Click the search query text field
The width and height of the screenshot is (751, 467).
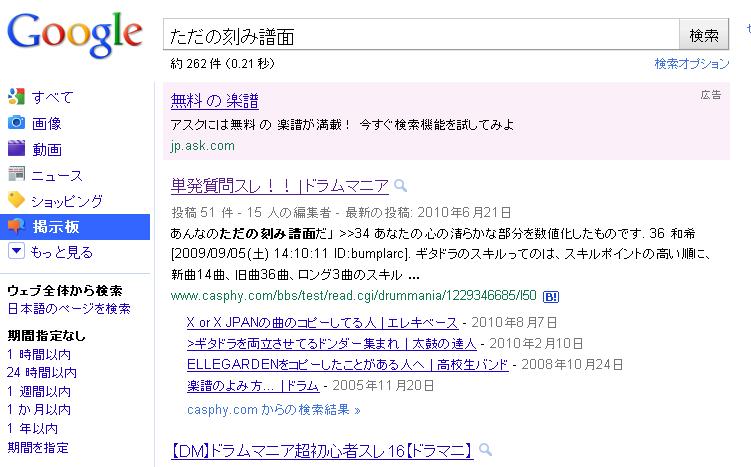pyautogui.click(x=420, y=36)
